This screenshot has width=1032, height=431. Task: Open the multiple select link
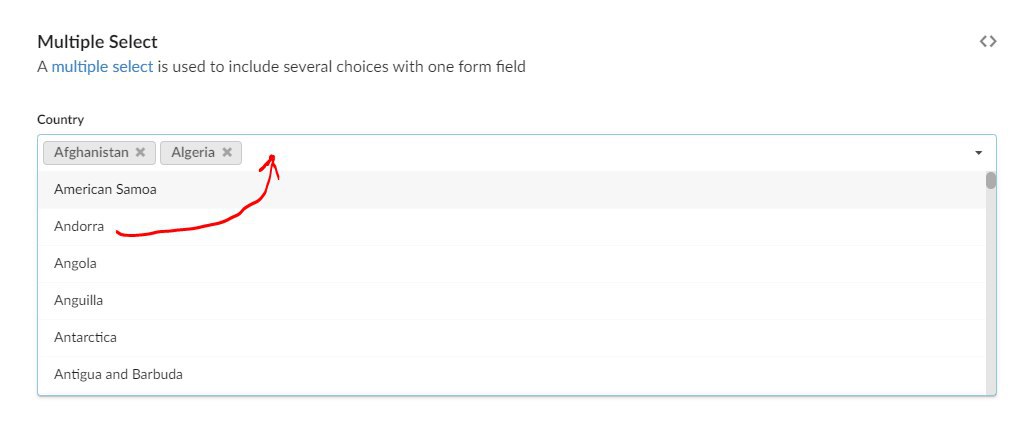(x=102, y=66)
